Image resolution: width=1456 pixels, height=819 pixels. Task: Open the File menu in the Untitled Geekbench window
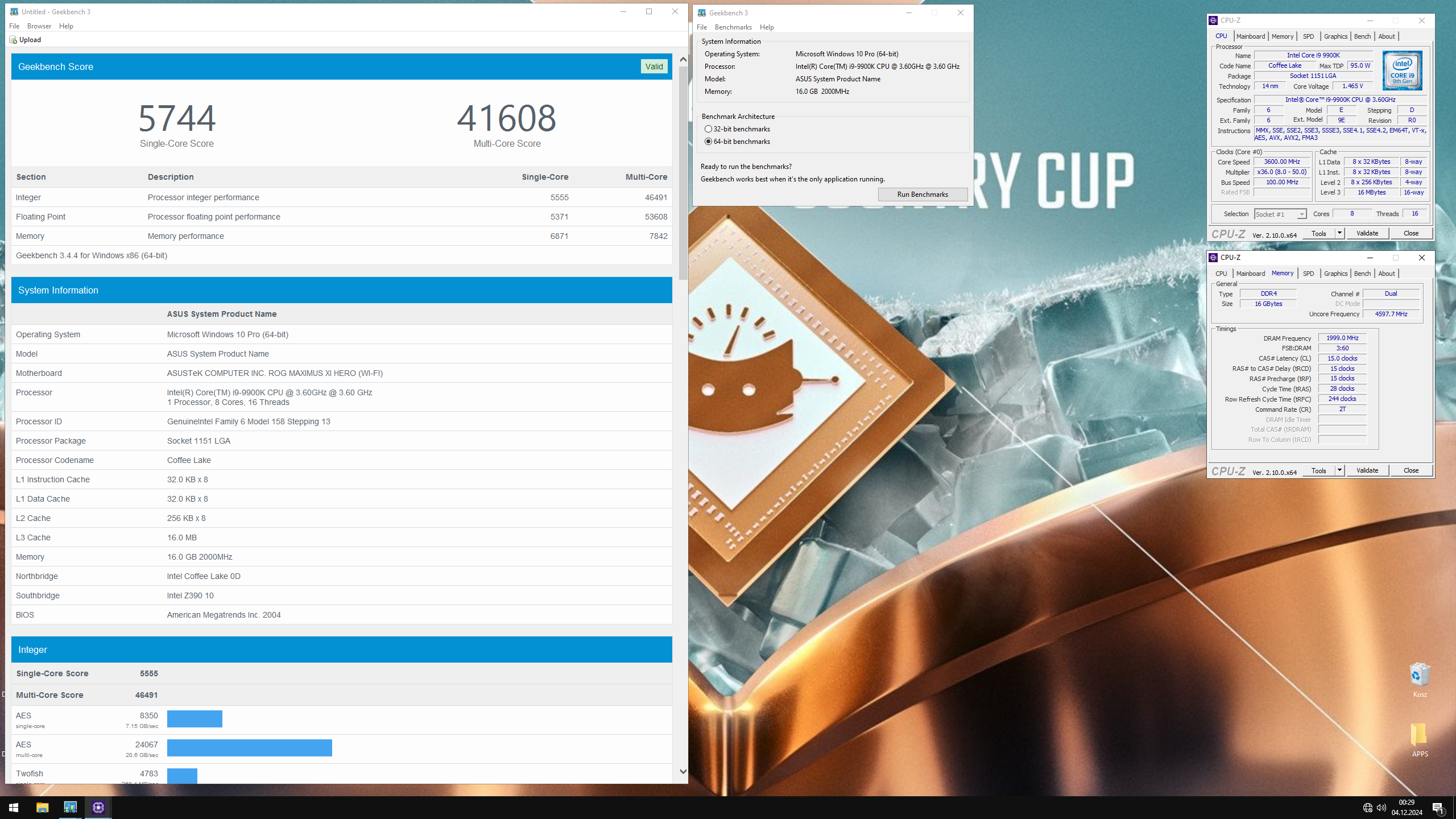point(14,26)
